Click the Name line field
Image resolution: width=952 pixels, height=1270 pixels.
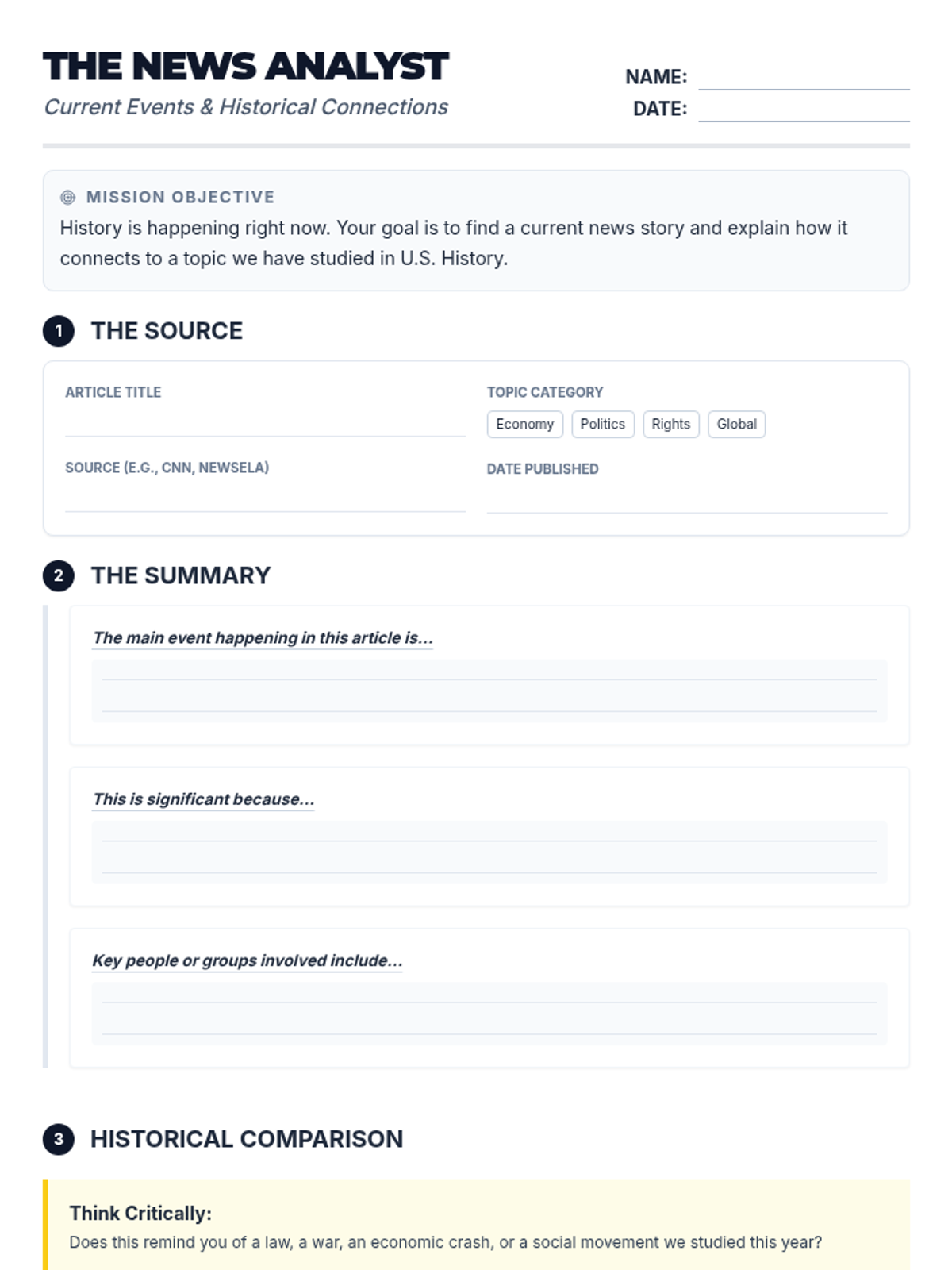click(x=804, y=79)
